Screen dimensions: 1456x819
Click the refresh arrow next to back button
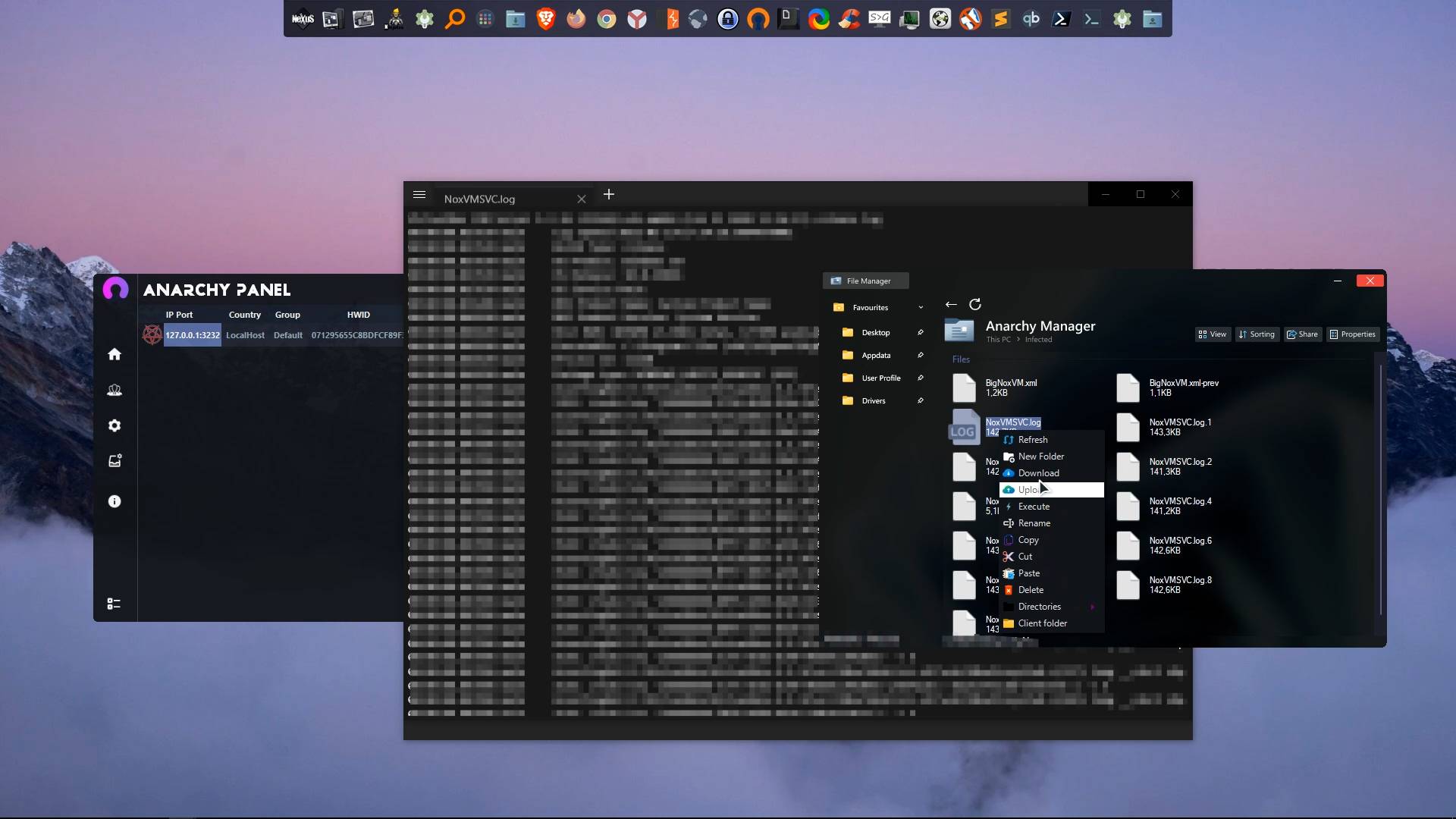click(975, 304)
